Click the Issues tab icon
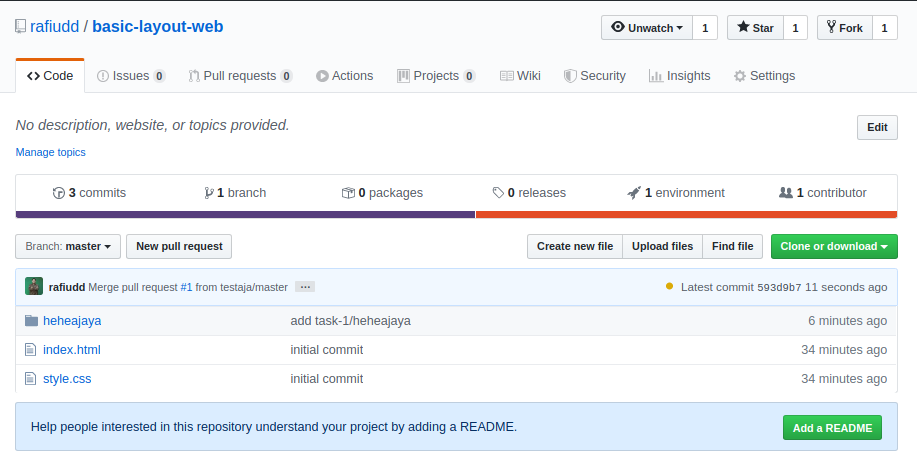The height and width of the screenshot is (469, 917). pyautogui.click(x=103, y=76)
